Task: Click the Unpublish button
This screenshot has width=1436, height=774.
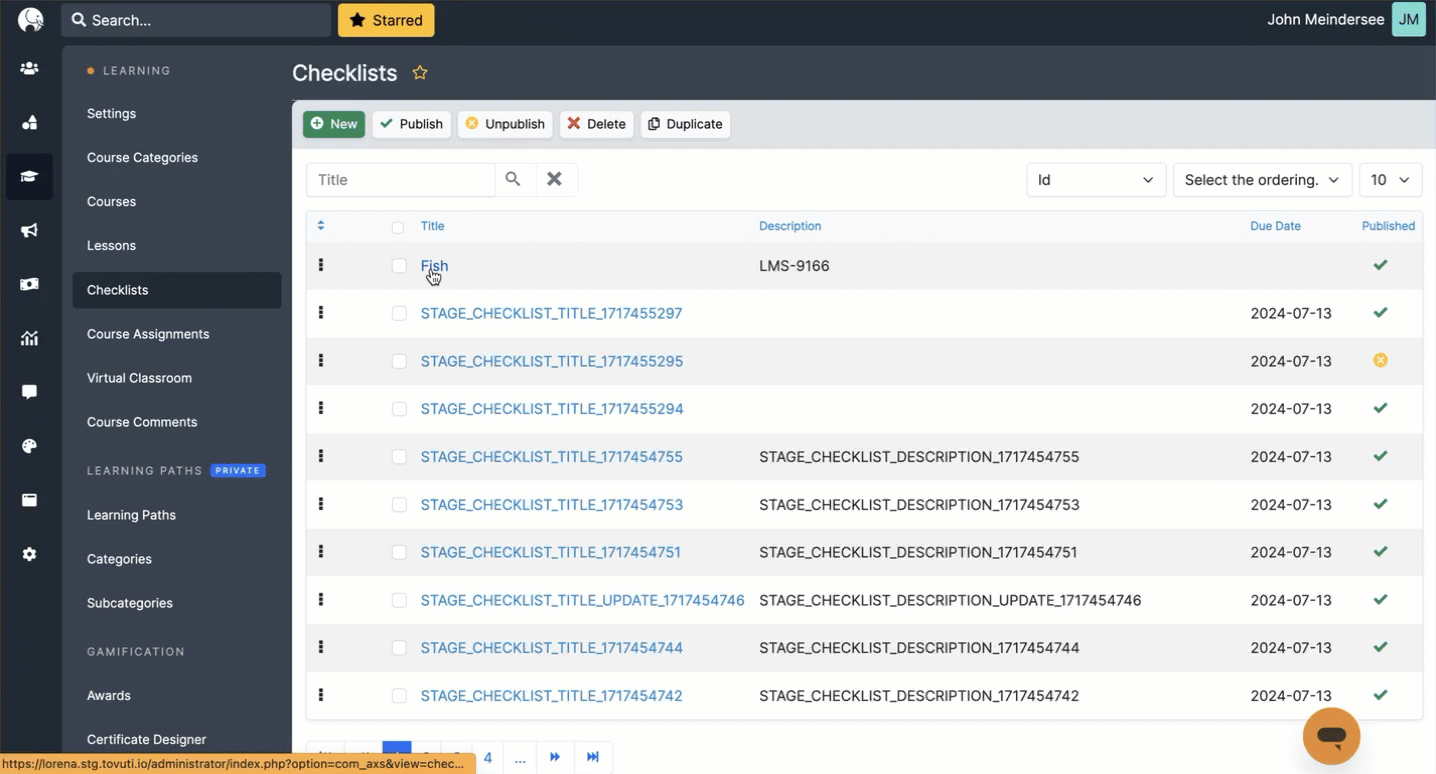Action: click(505, 124)
